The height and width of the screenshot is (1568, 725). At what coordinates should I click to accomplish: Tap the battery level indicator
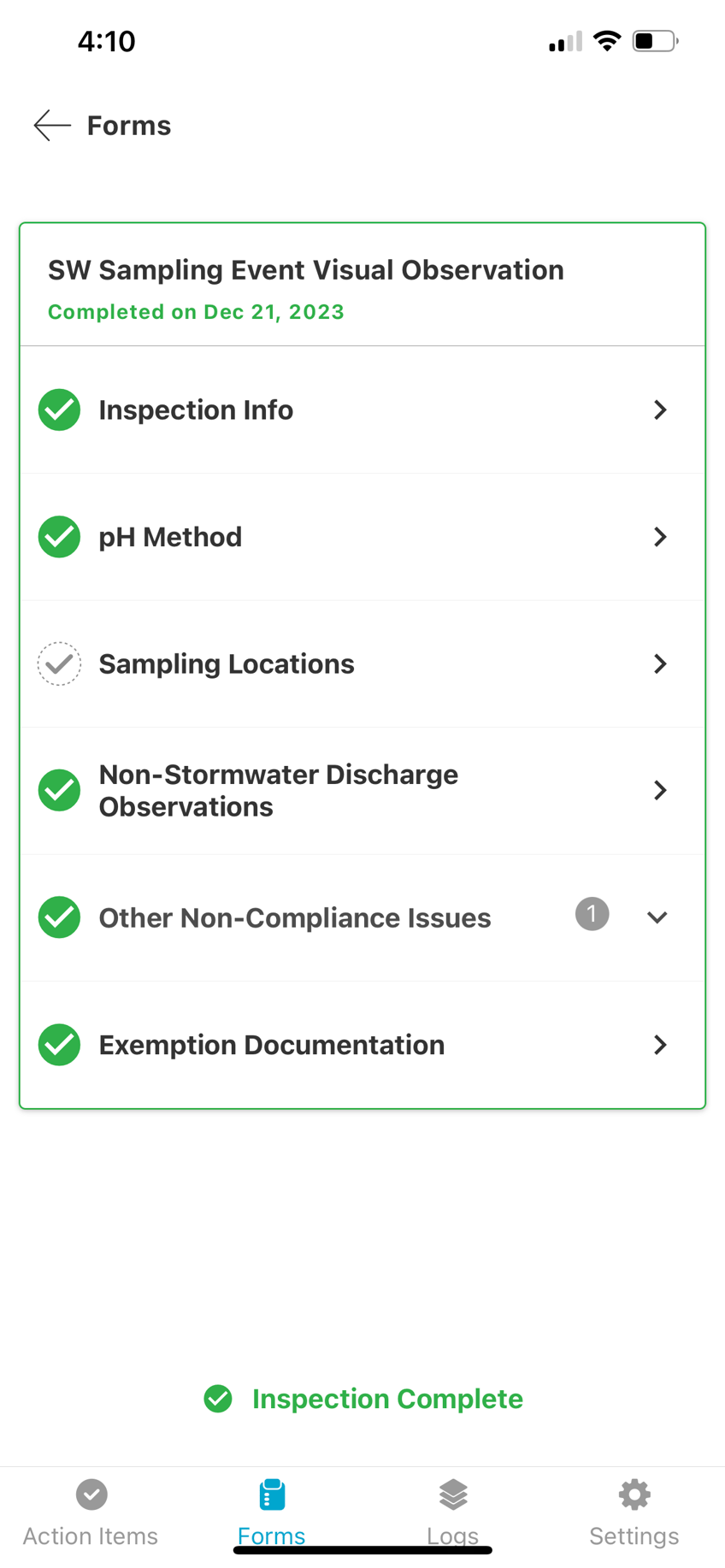[x=655, y=40]
